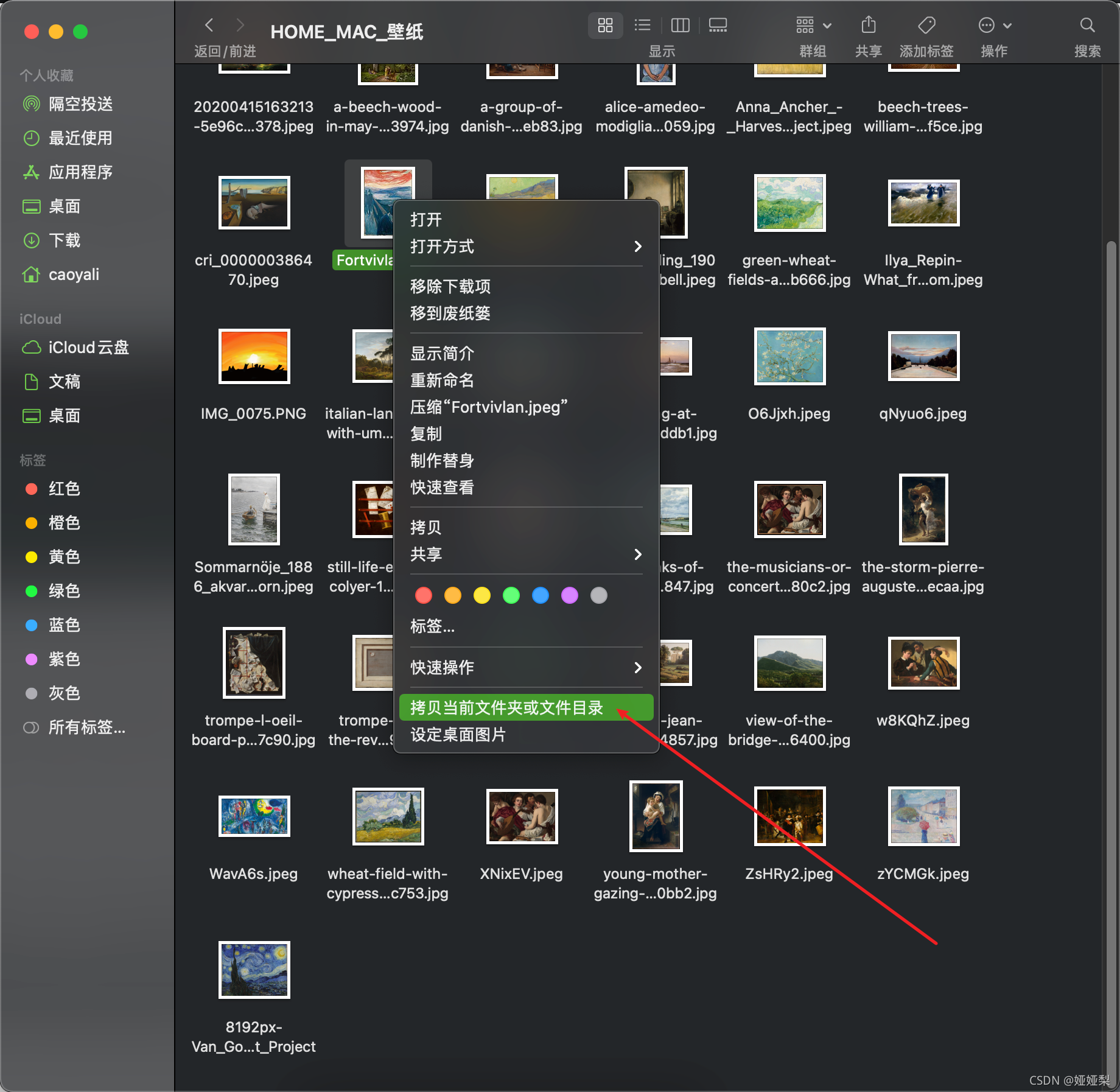Choose Open (打开) in context menu
1120x1092 pixels.
[x=527, y=220]
